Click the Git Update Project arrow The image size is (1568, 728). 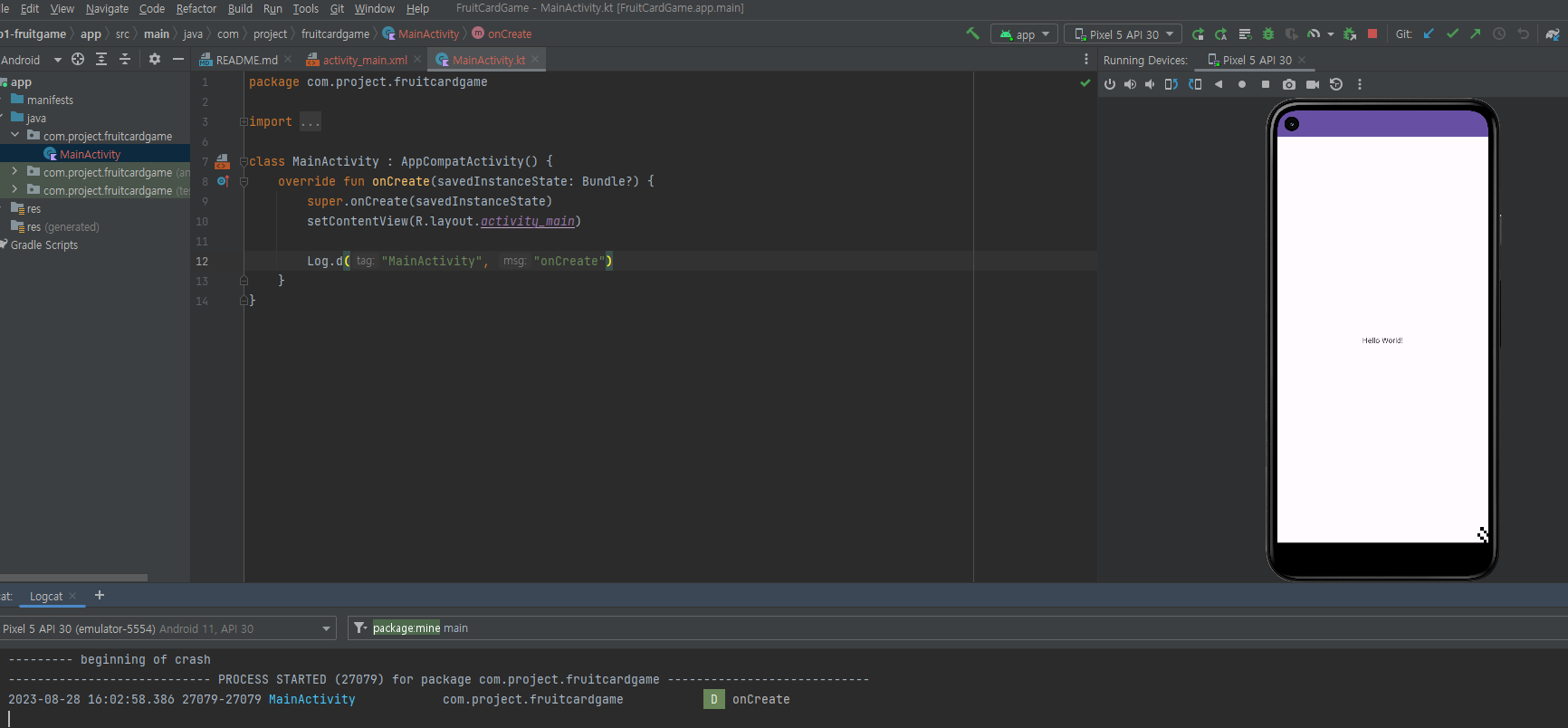tap(1429, 34)
